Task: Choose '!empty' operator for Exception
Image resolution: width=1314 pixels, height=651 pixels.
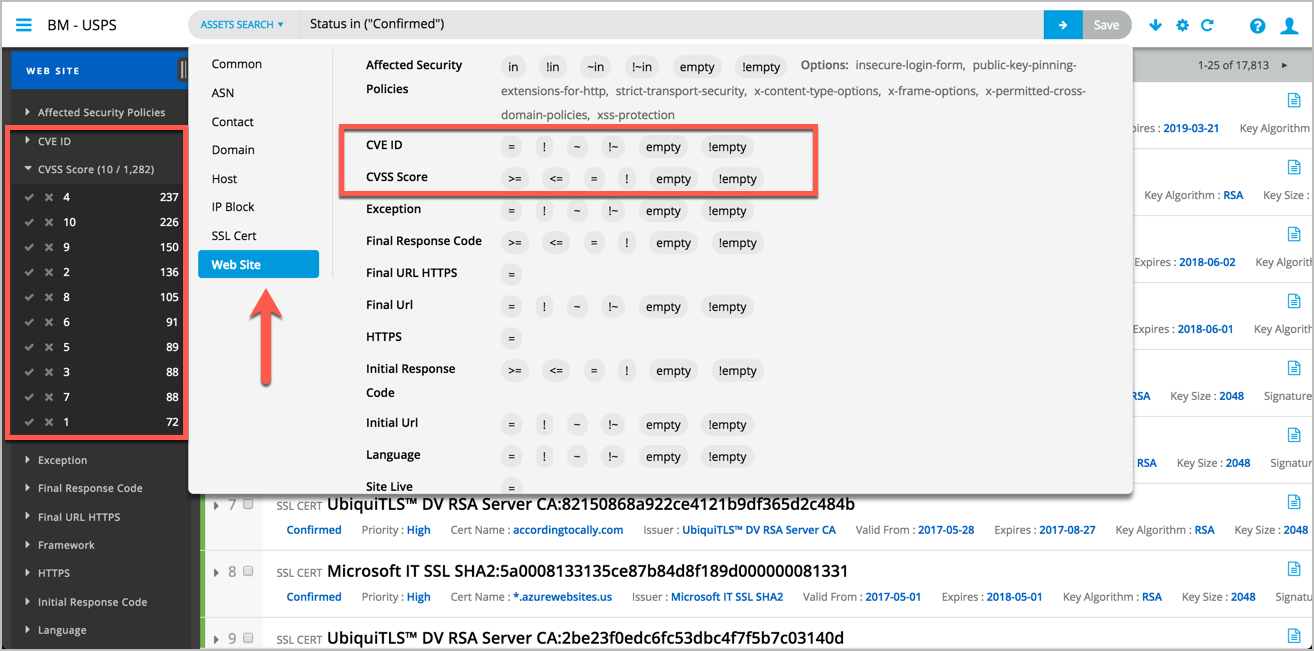Action: tap(727, 211)
